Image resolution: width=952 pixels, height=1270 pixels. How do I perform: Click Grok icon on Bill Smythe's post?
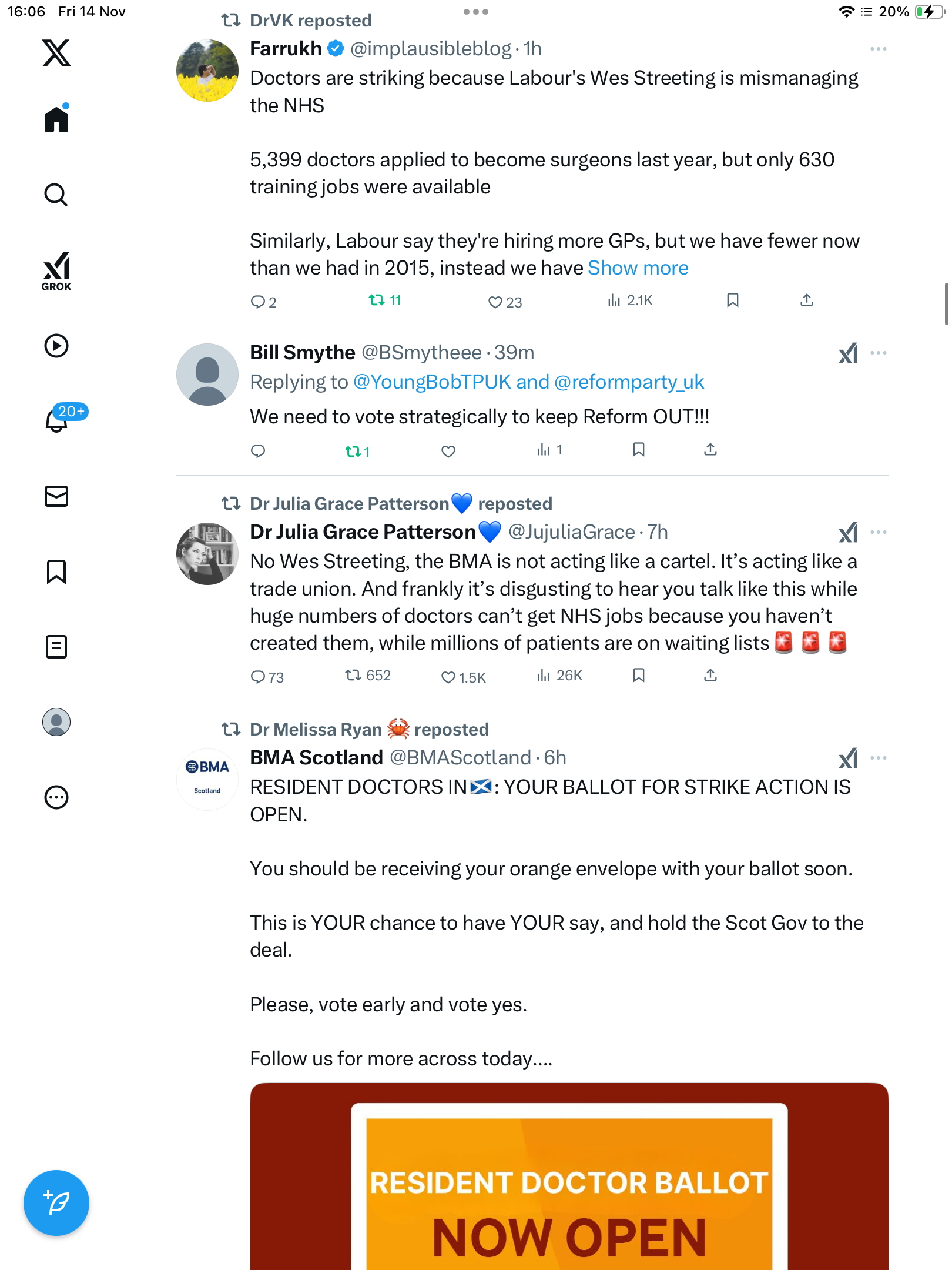pyautogui.click(x=848, y=353)
